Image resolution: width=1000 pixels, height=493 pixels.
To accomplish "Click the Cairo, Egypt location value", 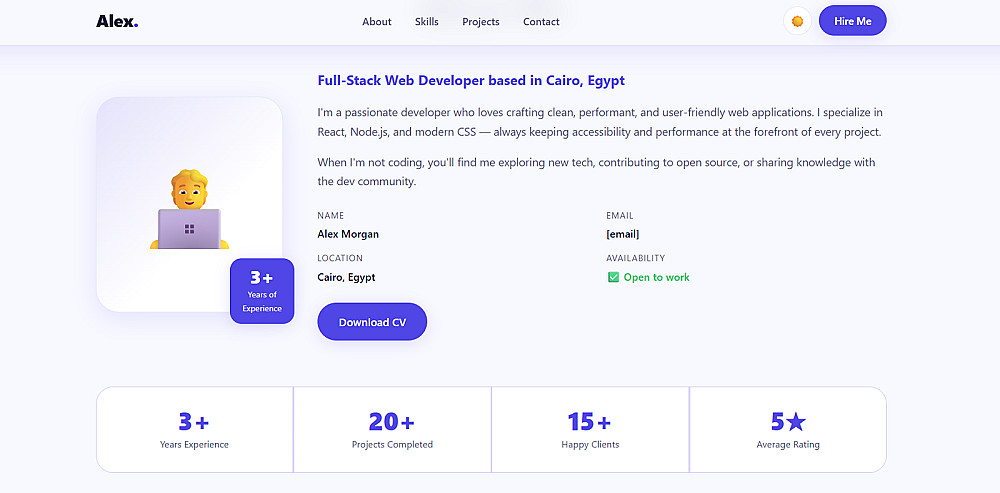I will pos(346,277).
